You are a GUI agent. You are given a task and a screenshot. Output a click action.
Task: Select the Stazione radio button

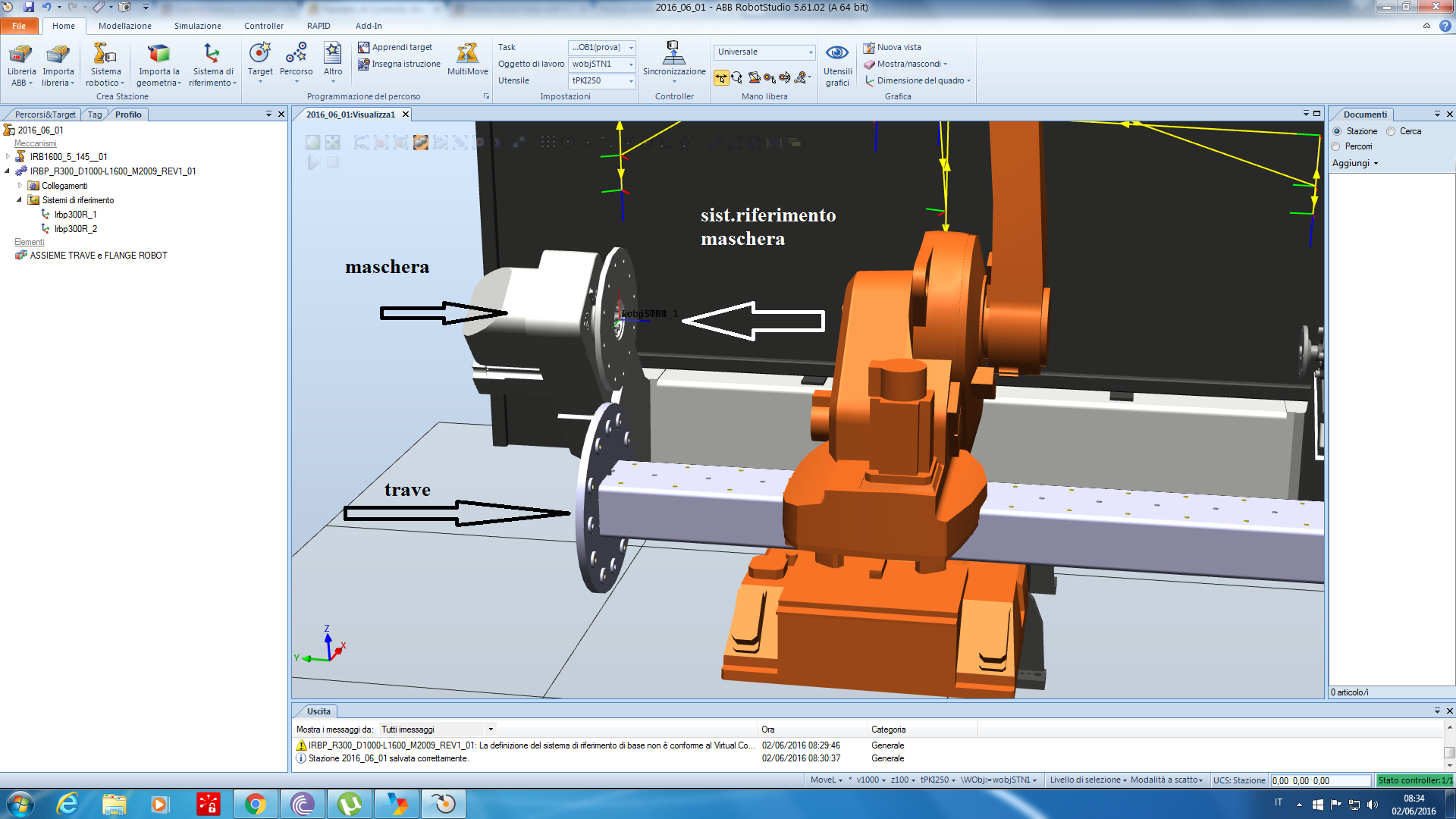[x=1338, y=131]
